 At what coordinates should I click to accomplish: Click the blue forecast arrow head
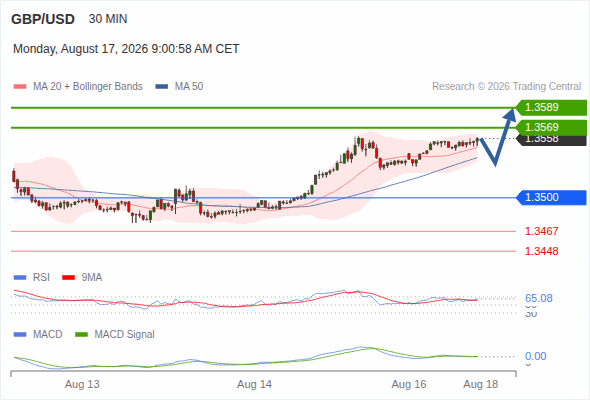(511, 114)
